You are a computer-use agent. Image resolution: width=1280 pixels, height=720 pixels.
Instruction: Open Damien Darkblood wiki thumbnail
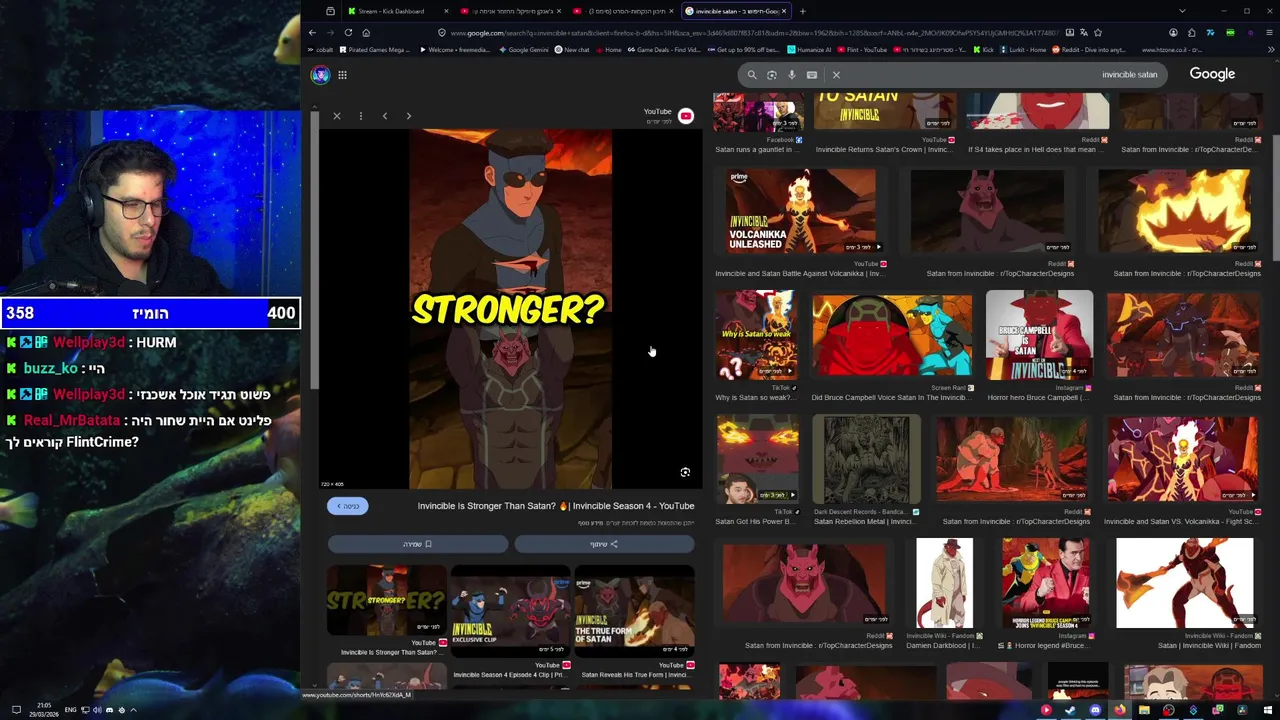pyautogui.click(x=944, y=584)
